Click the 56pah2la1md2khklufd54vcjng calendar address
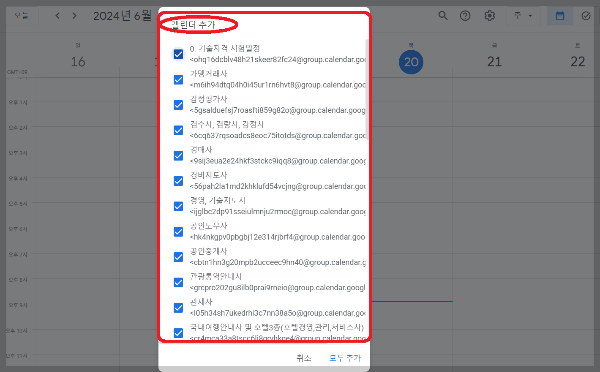The height and width of the screenshot is (372, 600). click(278, 186)
